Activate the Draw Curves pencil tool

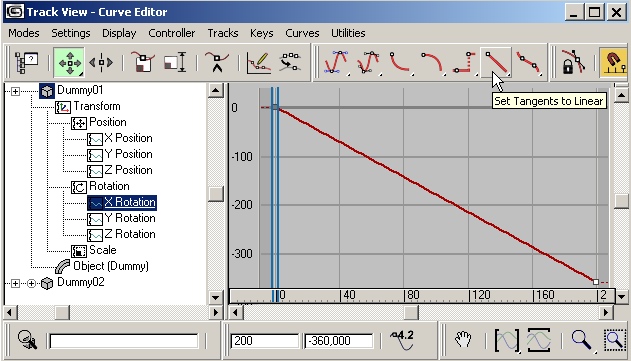(x=259, y=62)
